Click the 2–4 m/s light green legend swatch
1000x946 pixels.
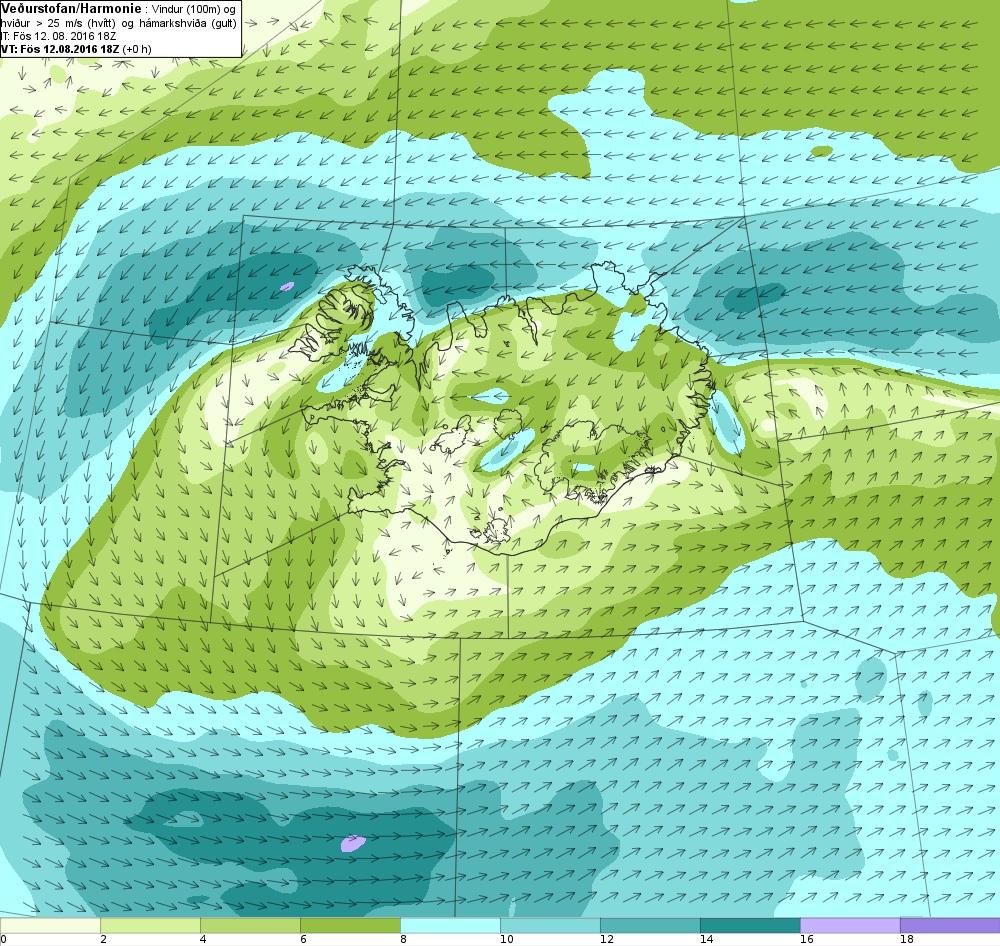(150, 925)
